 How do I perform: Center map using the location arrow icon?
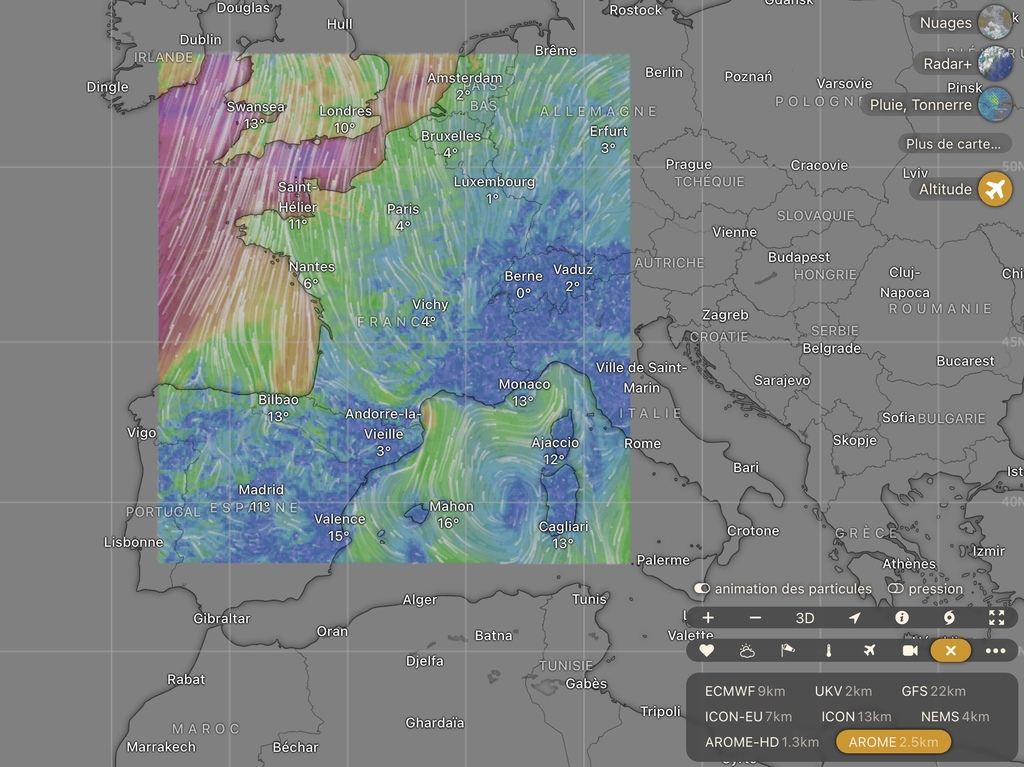point(854,617)
